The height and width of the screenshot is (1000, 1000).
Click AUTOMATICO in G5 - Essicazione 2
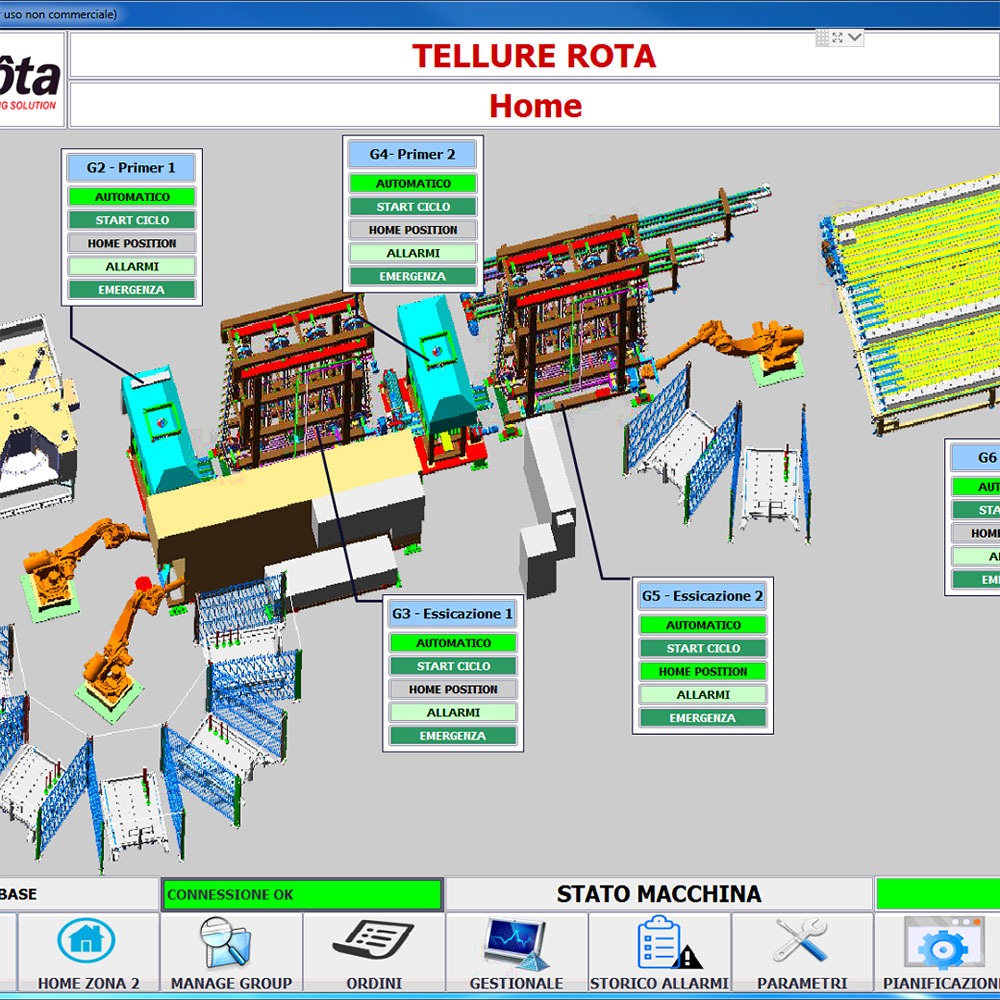[x=703, y=625]
